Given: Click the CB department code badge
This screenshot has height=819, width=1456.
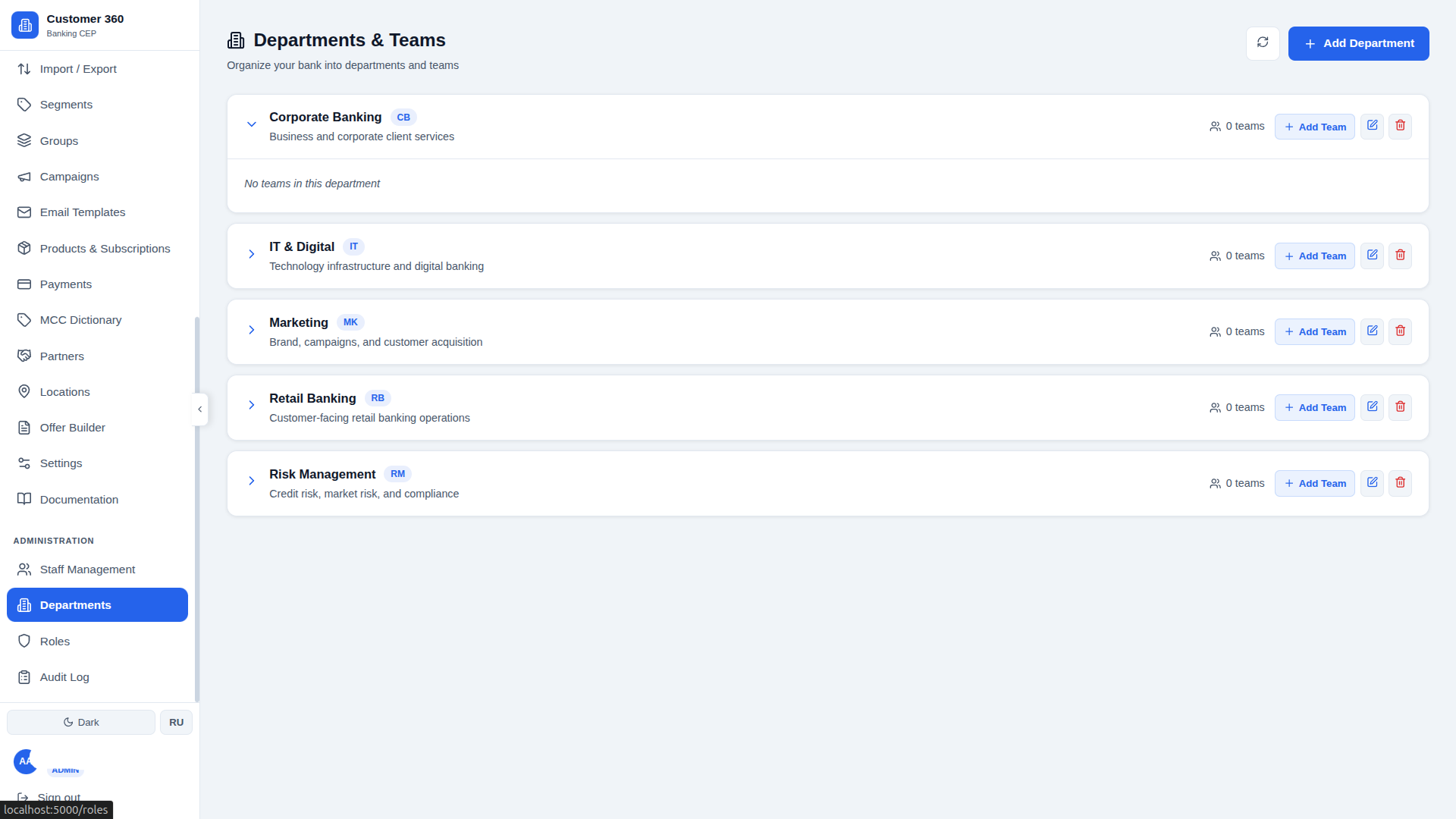Looking at the screenshot, I should click(403, 118).
